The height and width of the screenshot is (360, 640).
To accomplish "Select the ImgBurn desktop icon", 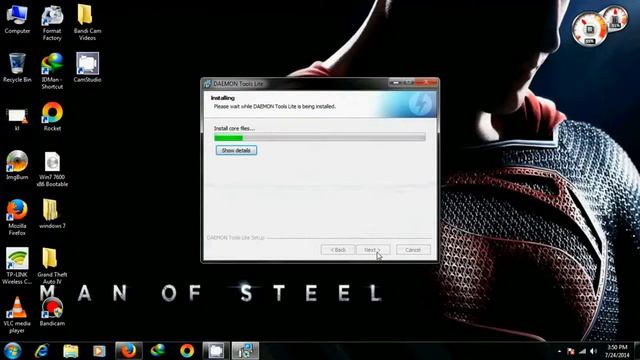I will click(x=17, y=165).
